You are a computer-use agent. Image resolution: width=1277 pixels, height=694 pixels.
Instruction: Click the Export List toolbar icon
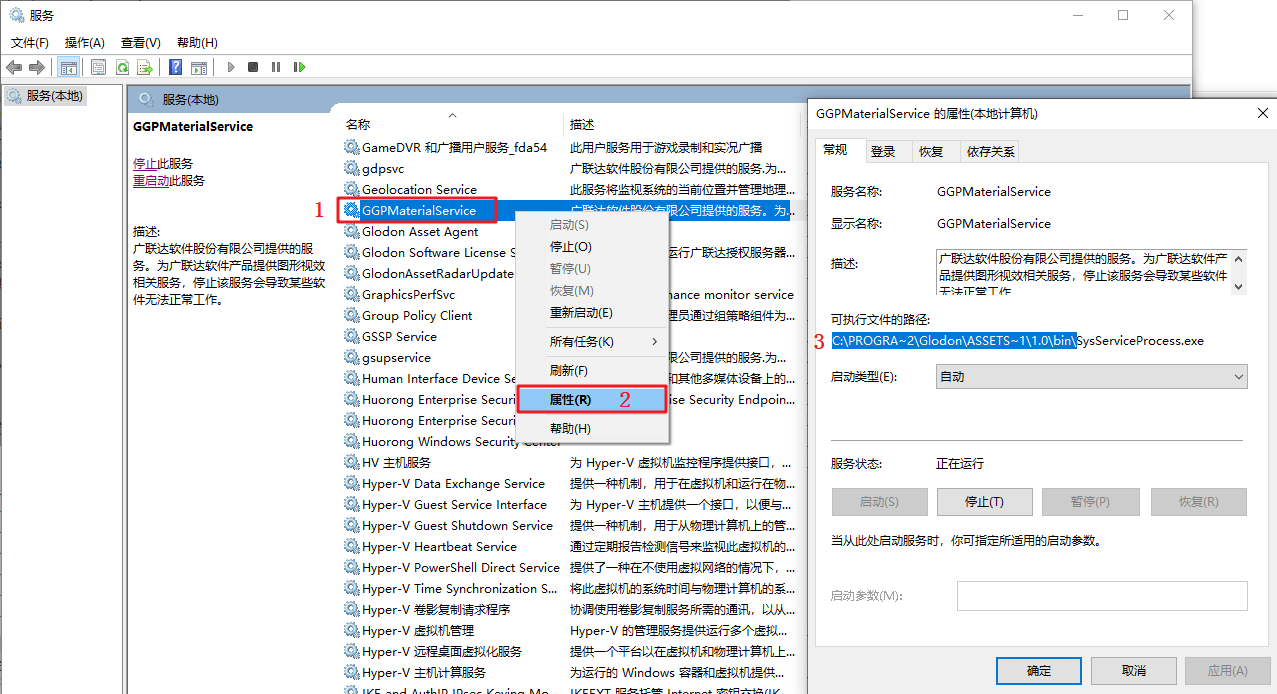pyautogui.click(x=145, y=67)
